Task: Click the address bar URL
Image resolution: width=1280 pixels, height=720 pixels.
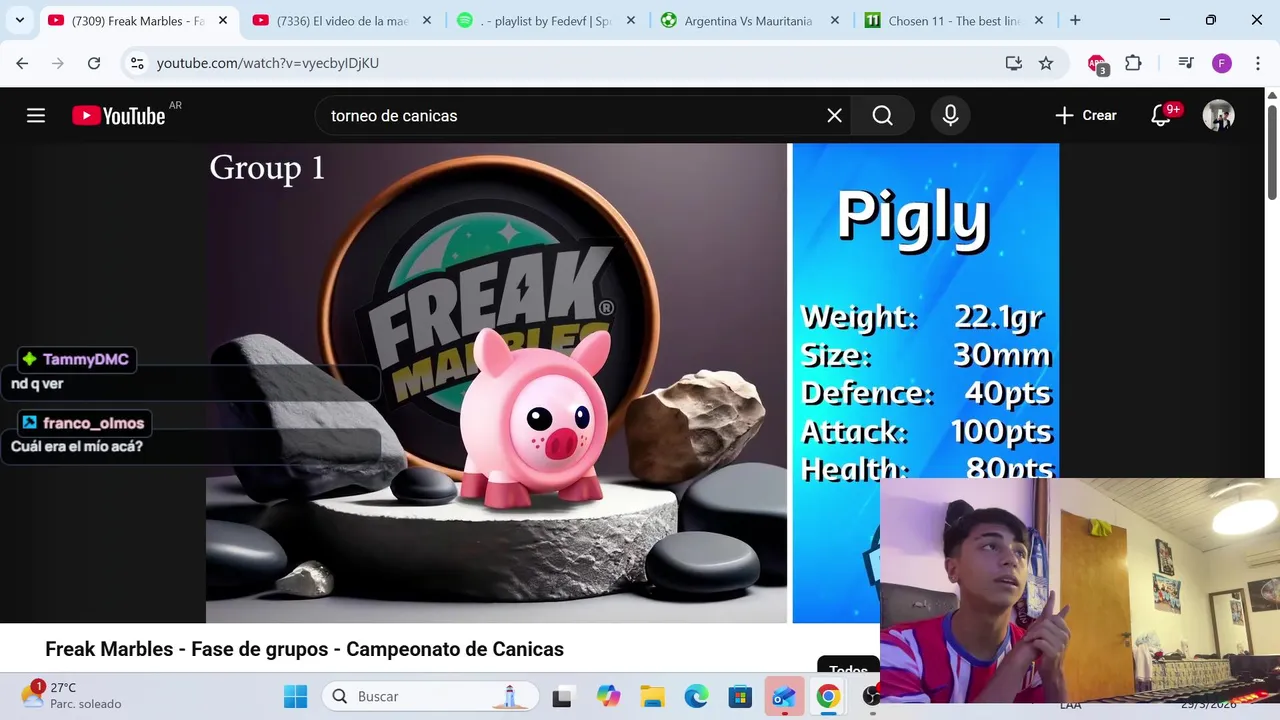Action: click(x=268, y=63)
